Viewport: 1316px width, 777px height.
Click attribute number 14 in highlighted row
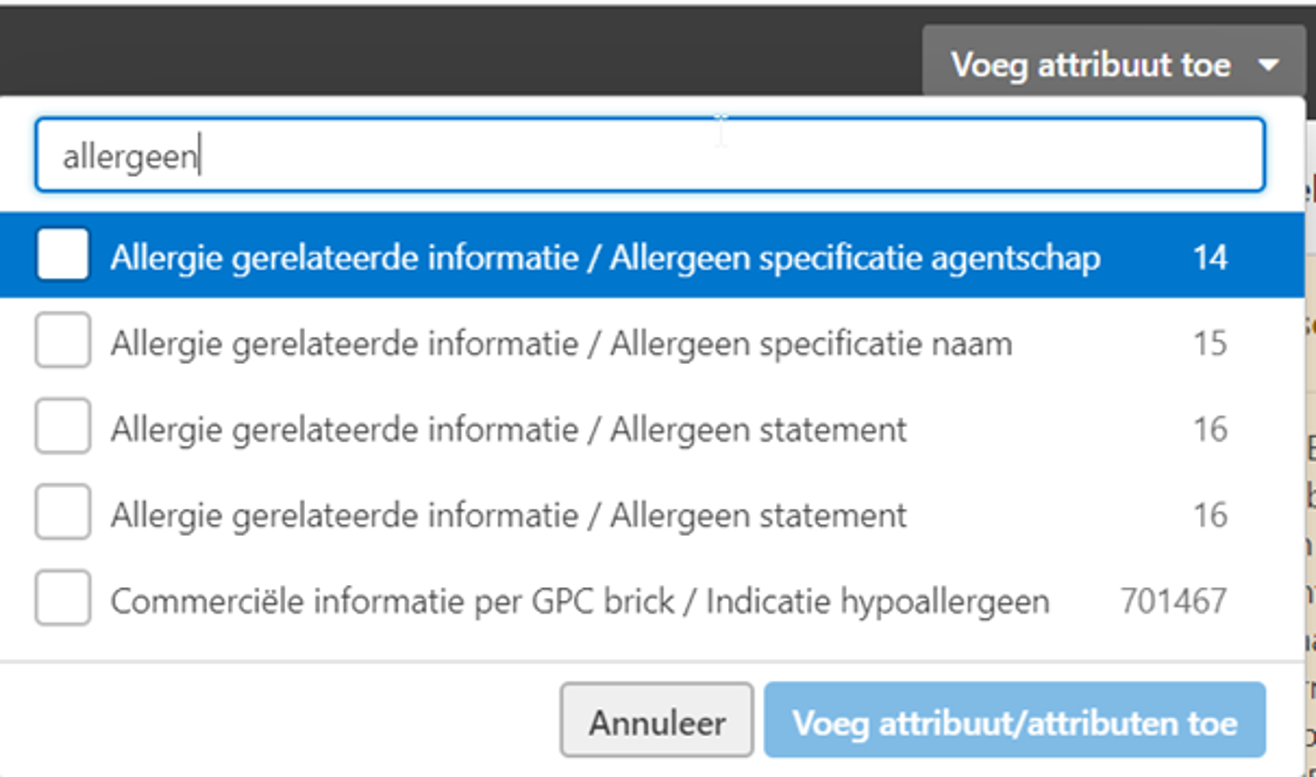tap(1209, 258)
